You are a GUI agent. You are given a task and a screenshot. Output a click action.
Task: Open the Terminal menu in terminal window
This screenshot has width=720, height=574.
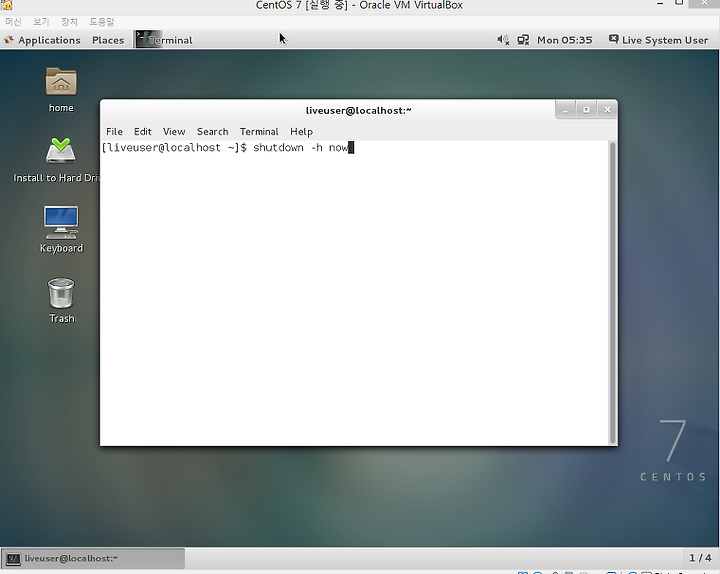click(x=259, y=132)
